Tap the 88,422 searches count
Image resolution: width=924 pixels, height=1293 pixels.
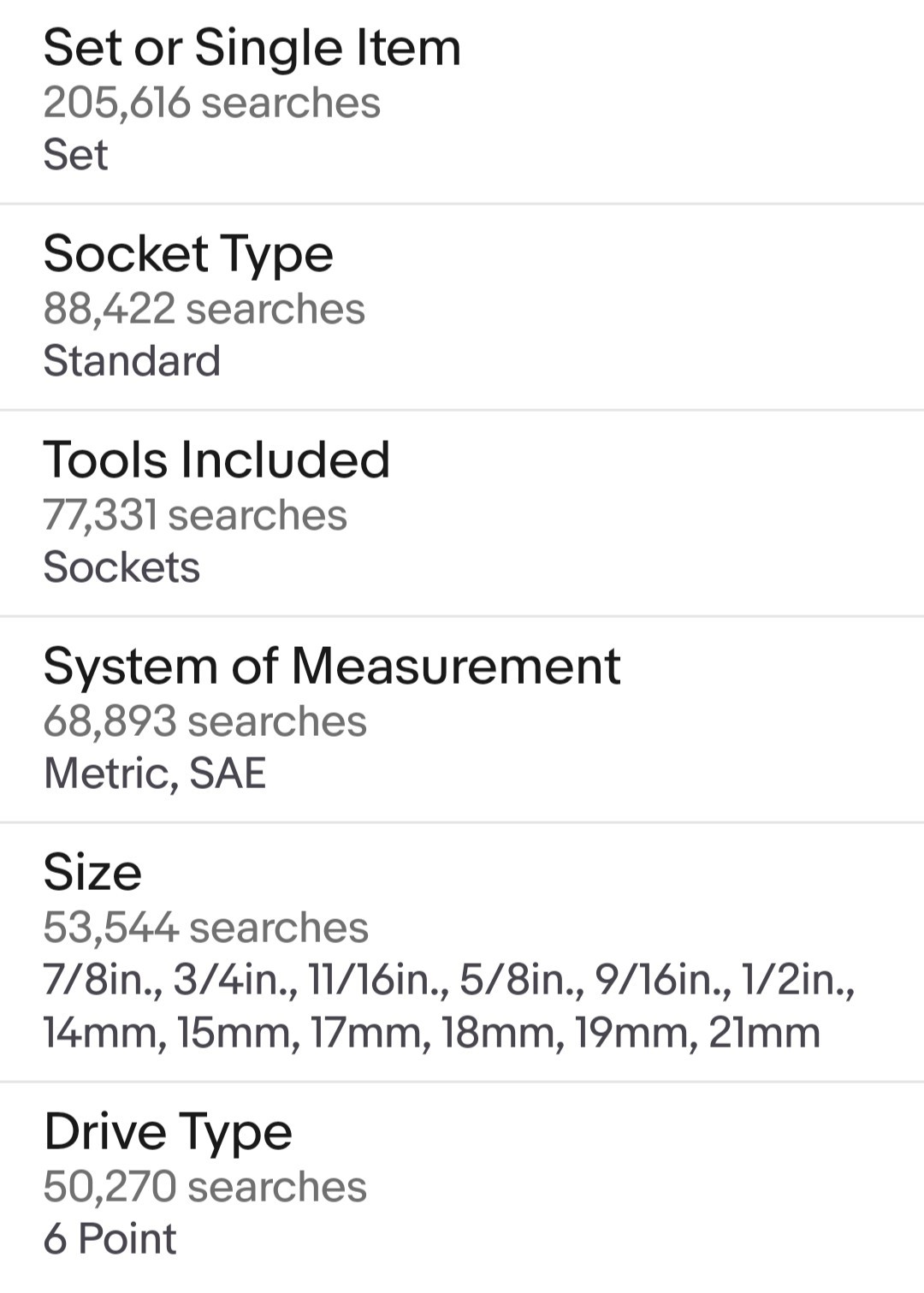coord(204,309)
